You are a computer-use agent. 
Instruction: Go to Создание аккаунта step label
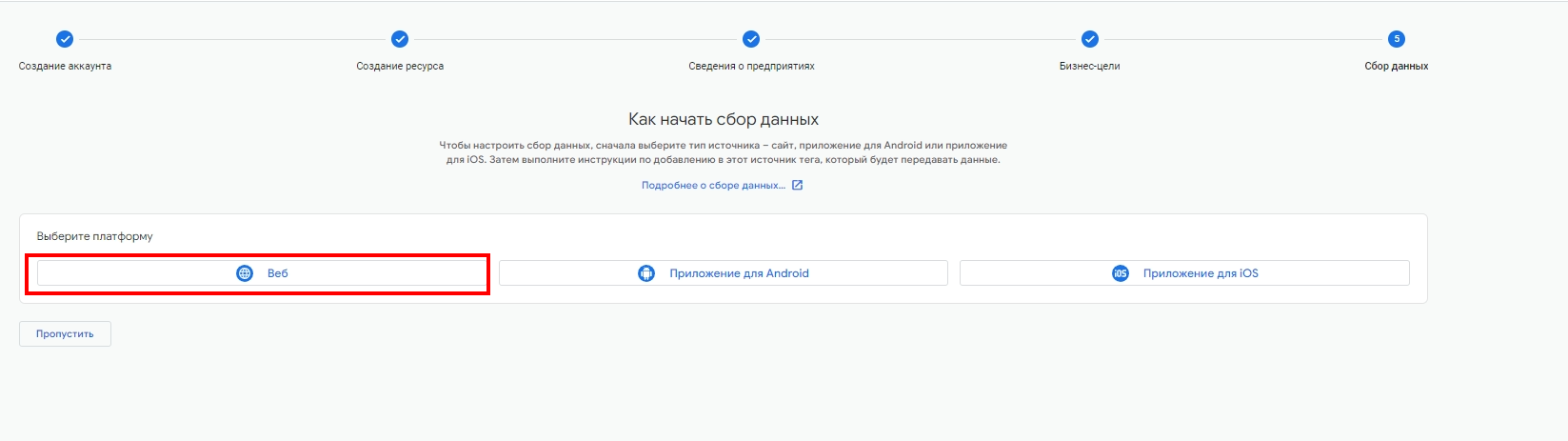pos(65,67)
